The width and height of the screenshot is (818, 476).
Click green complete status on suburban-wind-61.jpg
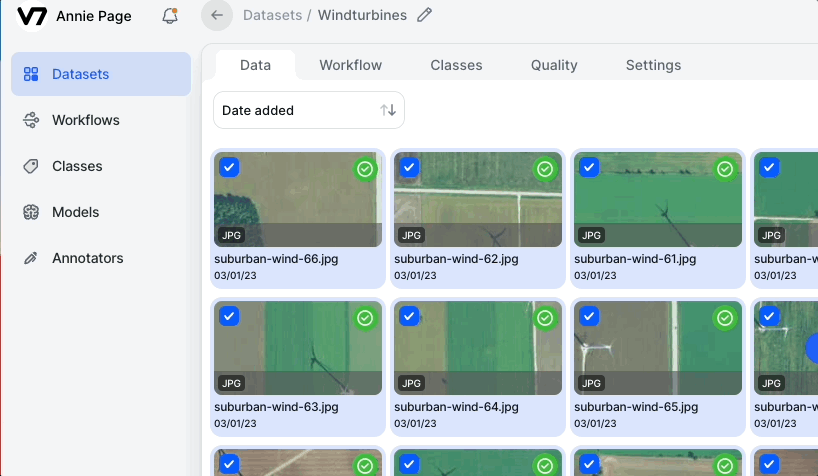(725, 169)
